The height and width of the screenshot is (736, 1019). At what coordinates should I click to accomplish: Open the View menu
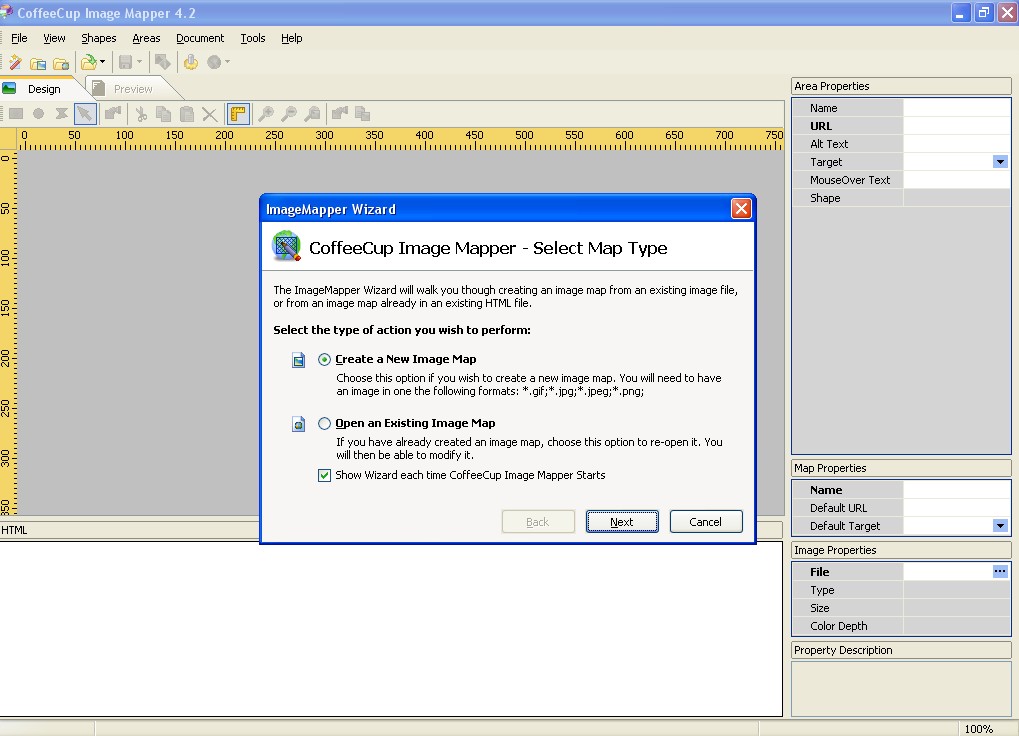[55, 38]
